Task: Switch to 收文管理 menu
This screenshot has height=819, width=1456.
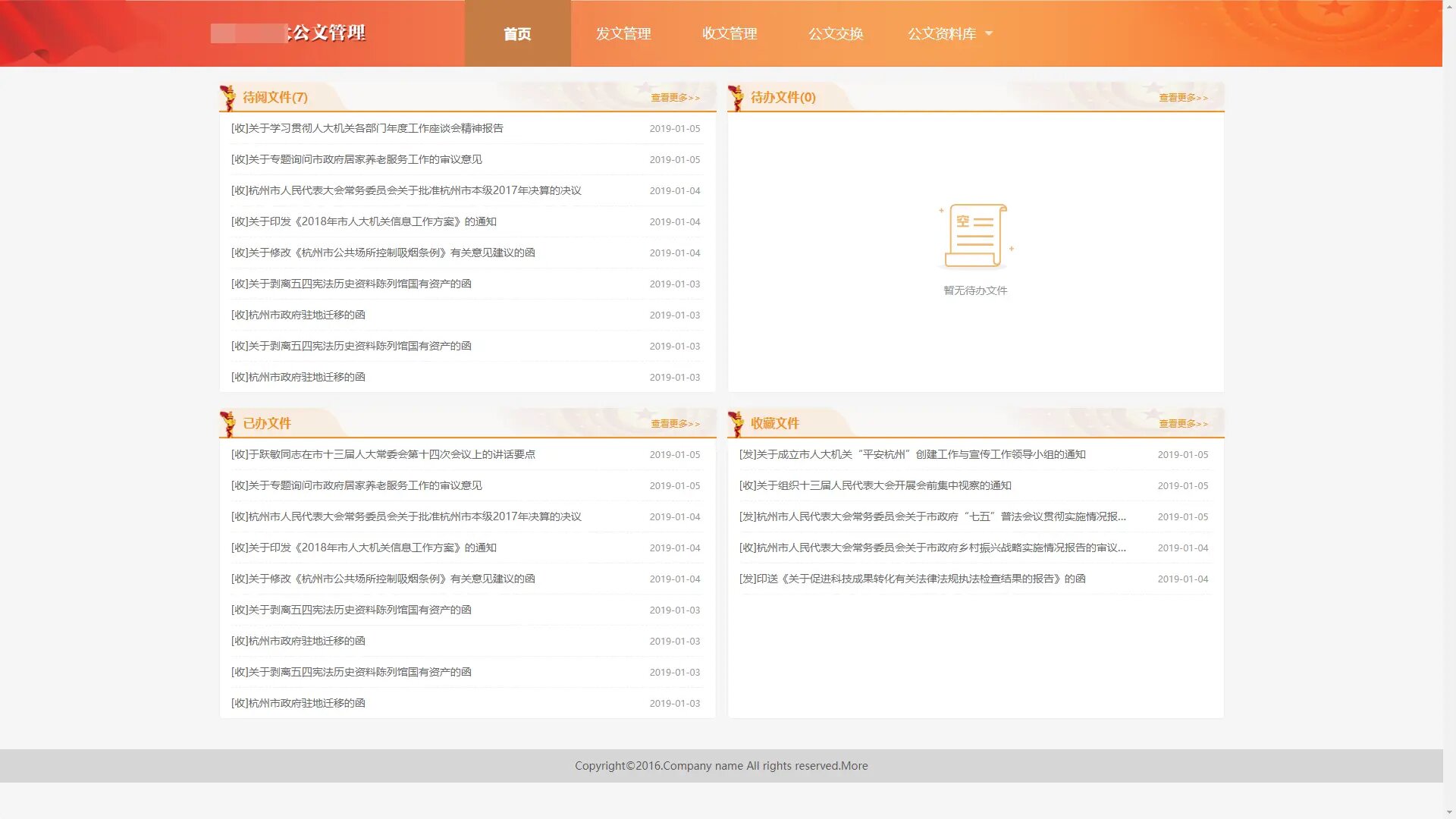Action: coord(730,33)
